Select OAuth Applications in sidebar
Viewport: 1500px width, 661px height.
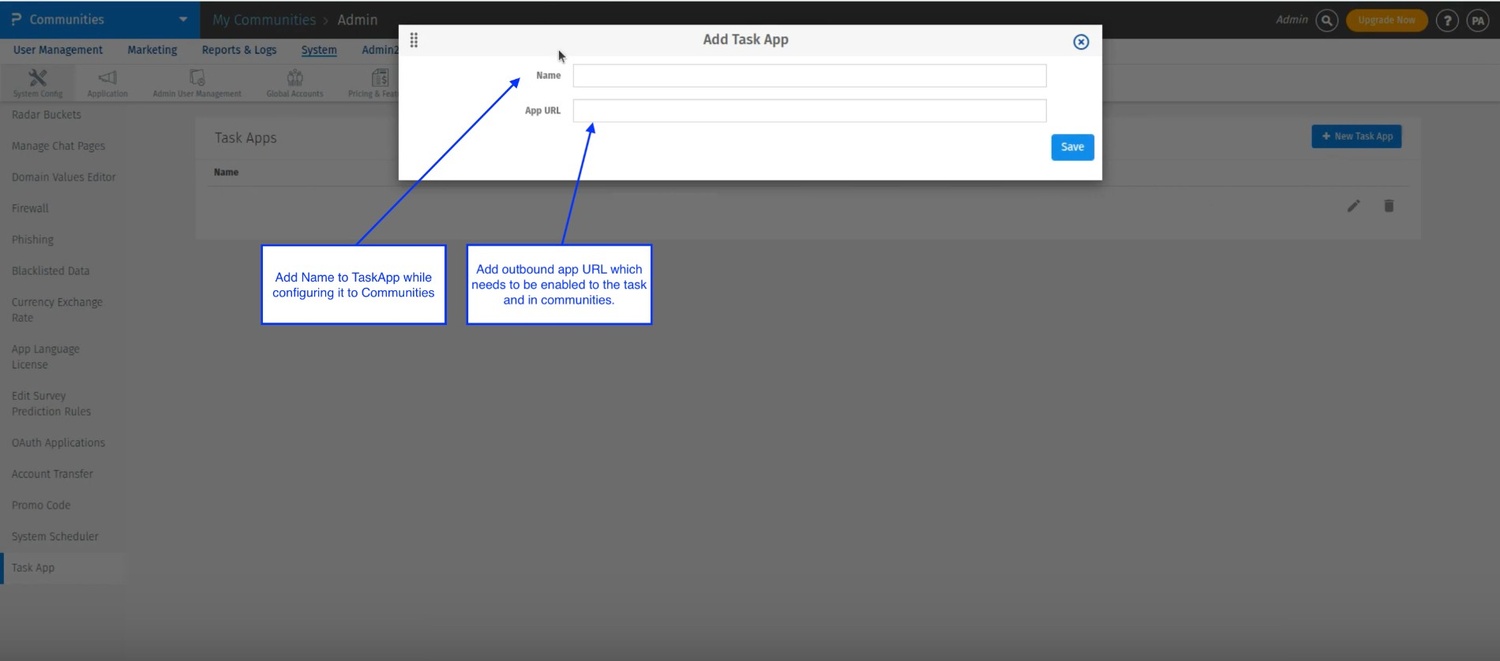[x=58, y=443]
